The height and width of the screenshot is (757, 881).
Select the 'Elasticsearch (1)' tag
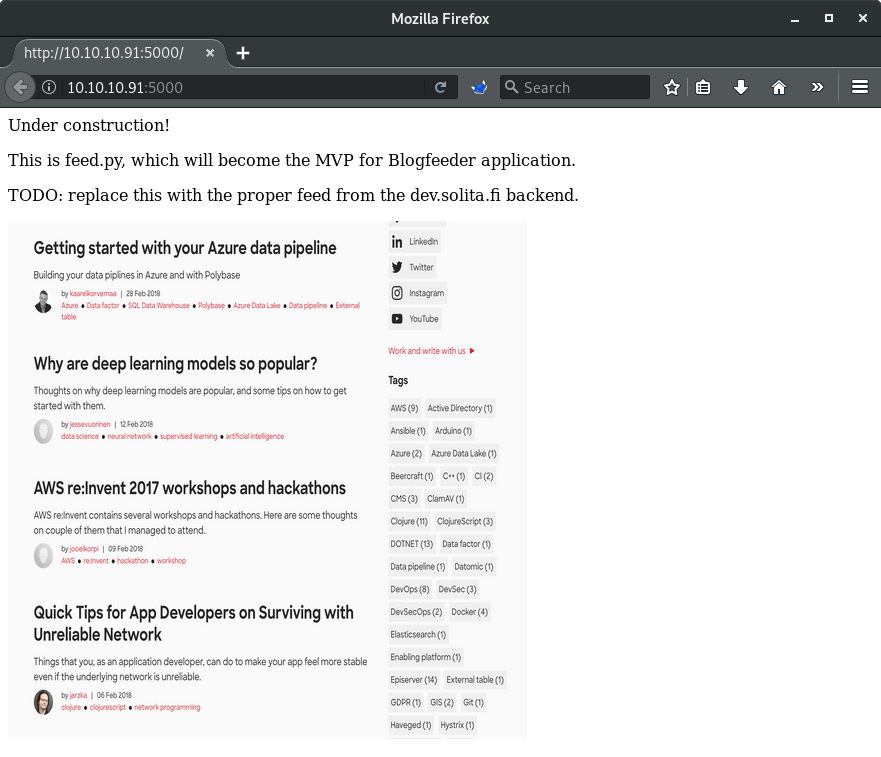pos(418,634)
